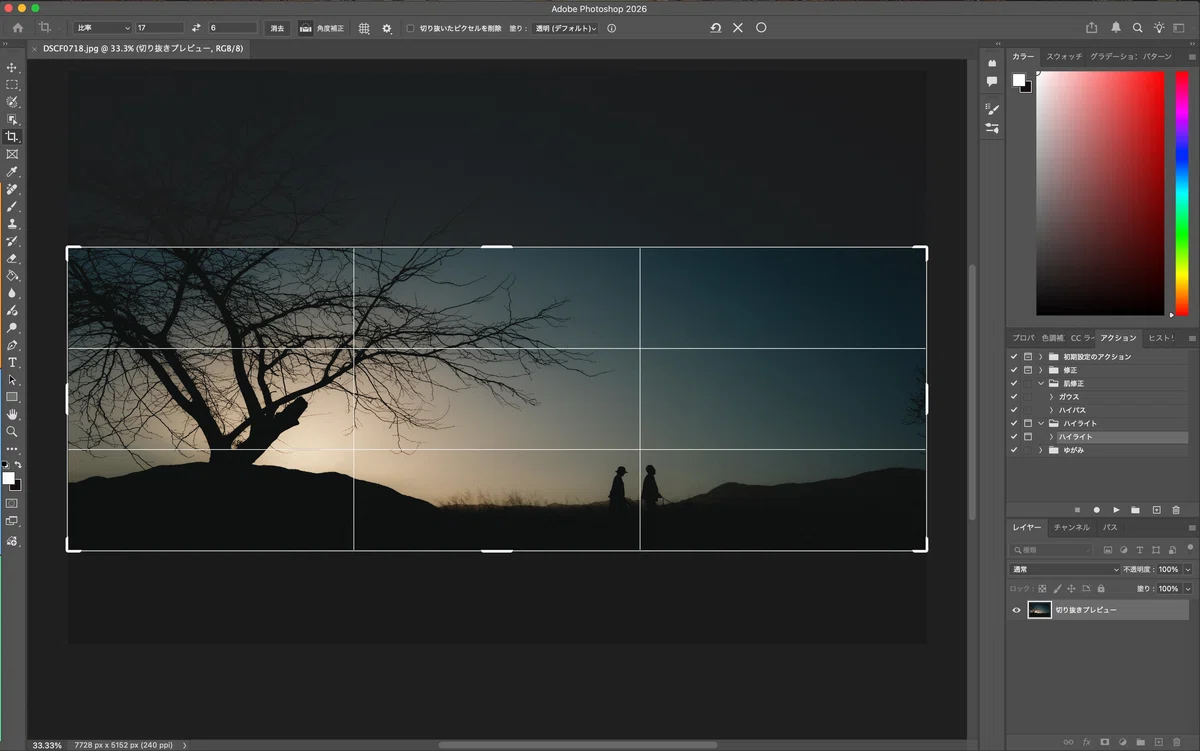Toggle the checkmark for ゆがみ action set
The height and width of the screenshot is (751, 1200).
(x=1014, y=450)
